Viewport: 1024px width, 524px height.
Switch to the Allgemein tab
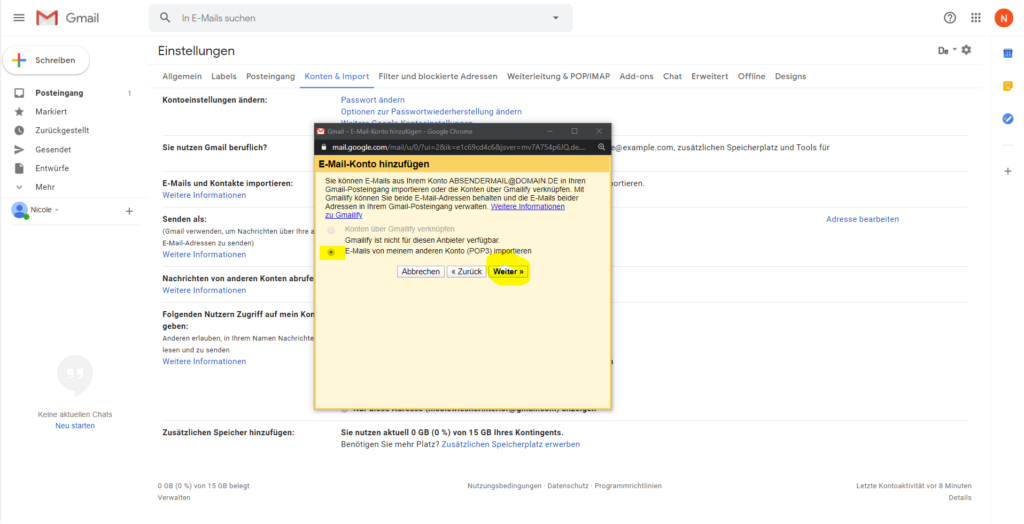182,76
